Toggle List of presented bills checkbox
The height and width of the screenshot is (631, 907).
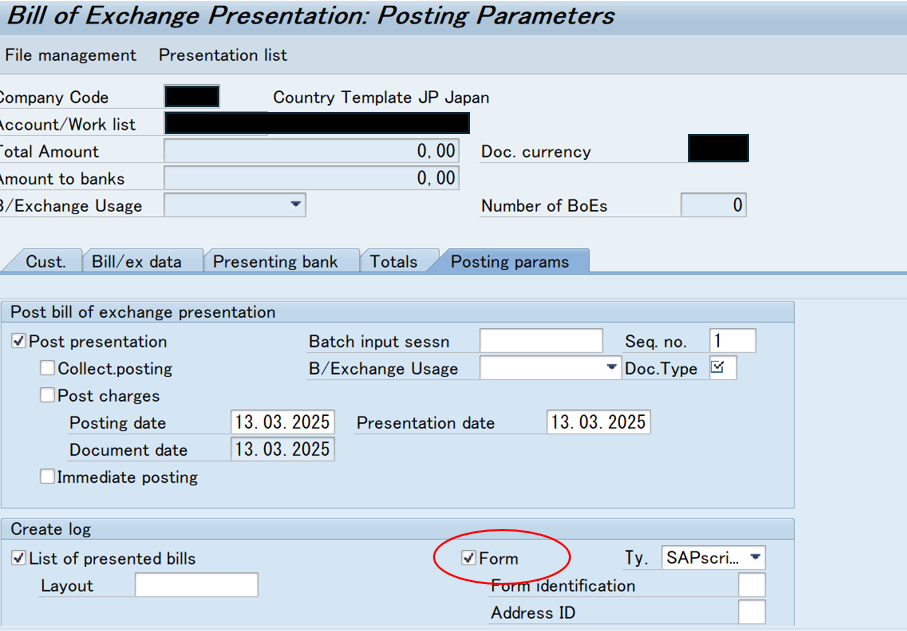19,558
